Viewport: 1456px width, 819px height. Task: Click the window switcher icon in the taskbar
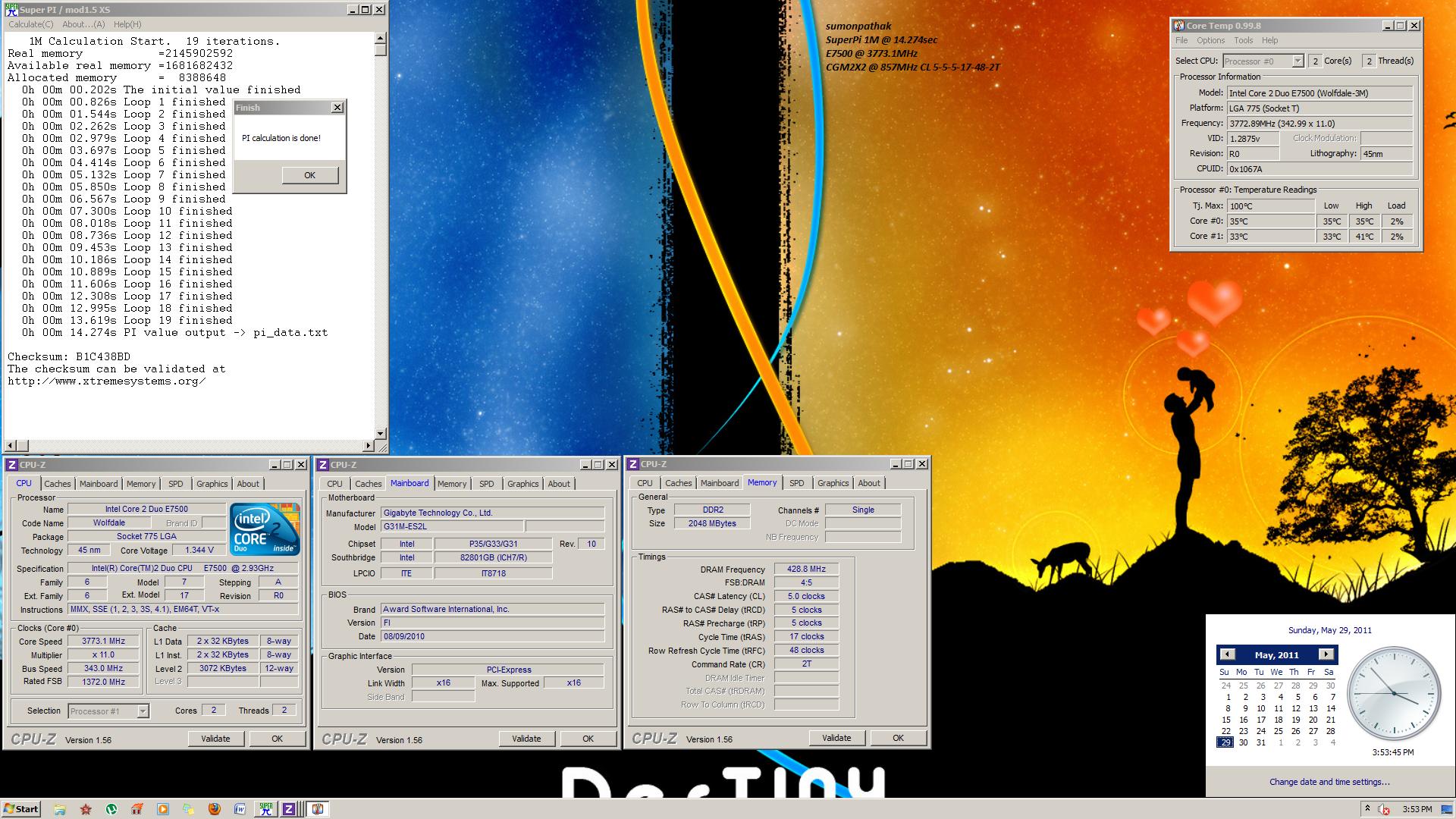point(188,809)
